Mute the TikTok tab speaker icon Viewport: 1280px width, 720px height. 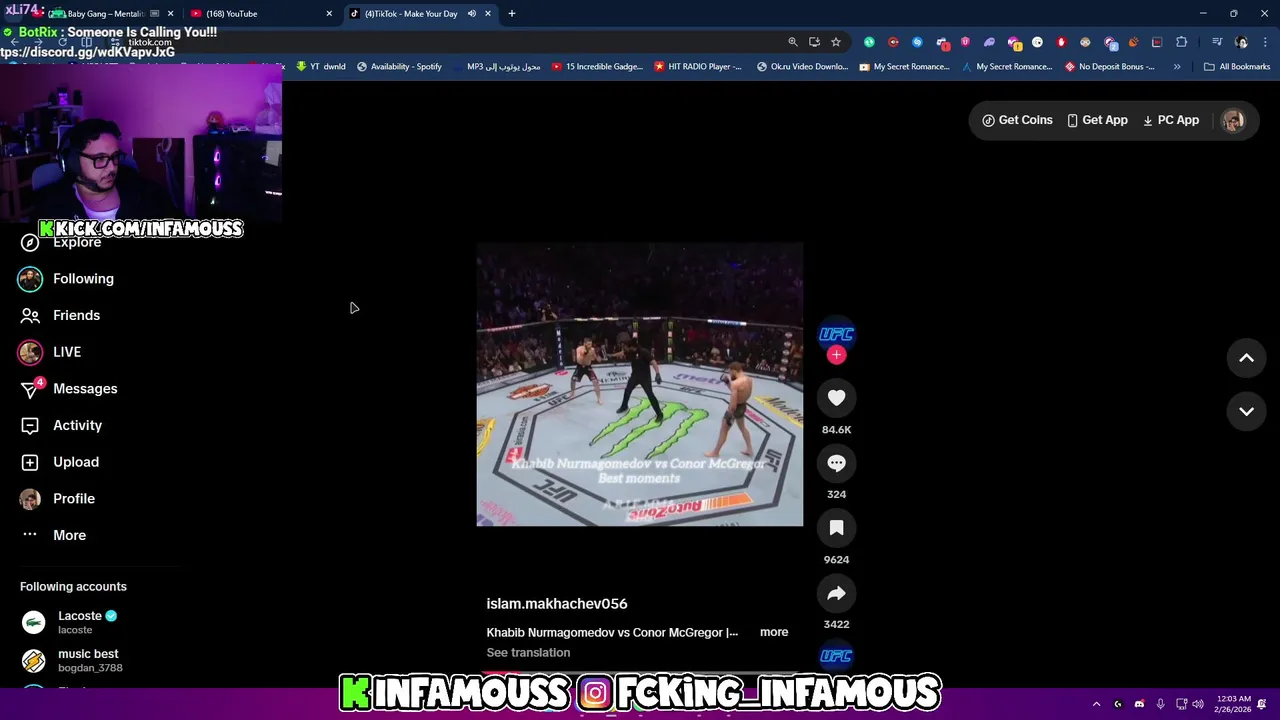(471, 14)
